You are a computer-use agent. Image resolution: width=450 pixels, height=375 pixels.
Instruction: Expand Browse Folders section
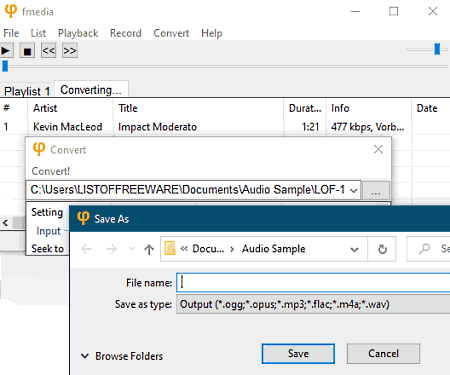point(122,356)
